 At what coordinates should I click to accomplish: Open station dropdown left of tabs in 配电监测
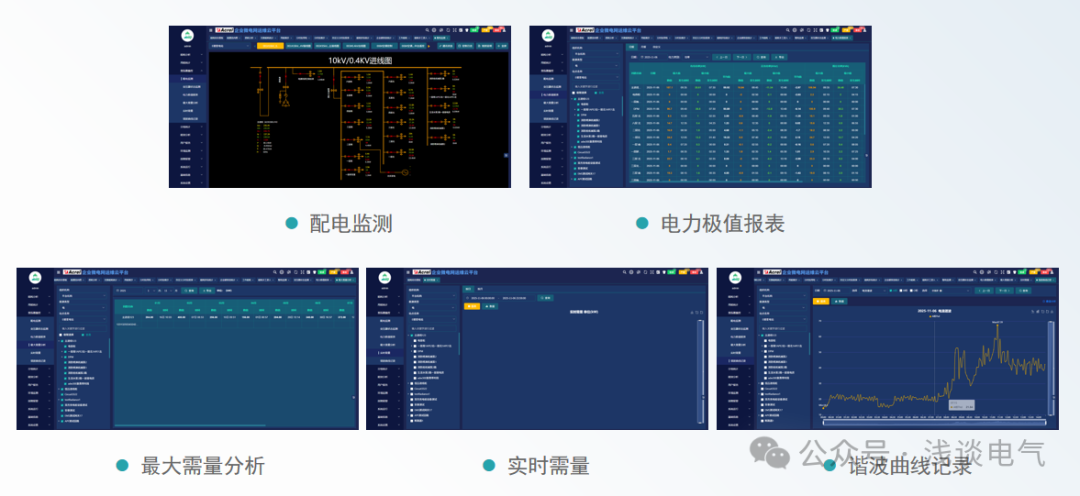pos(230,45)
